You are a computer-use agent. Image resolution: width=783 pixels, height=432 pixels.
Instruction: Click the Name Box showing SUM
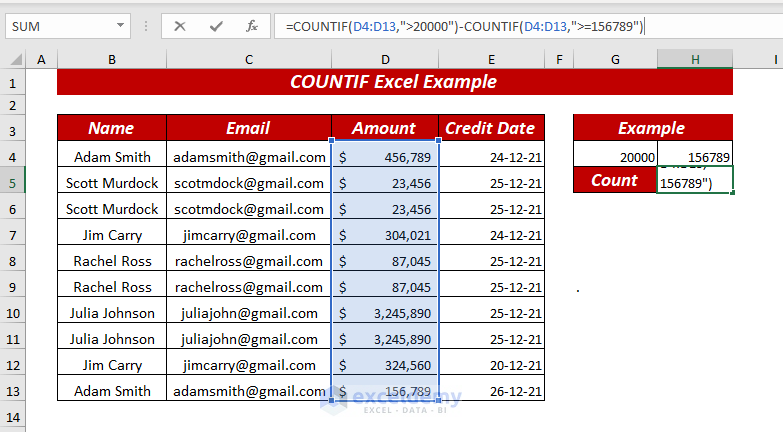[x=68, y=26]
